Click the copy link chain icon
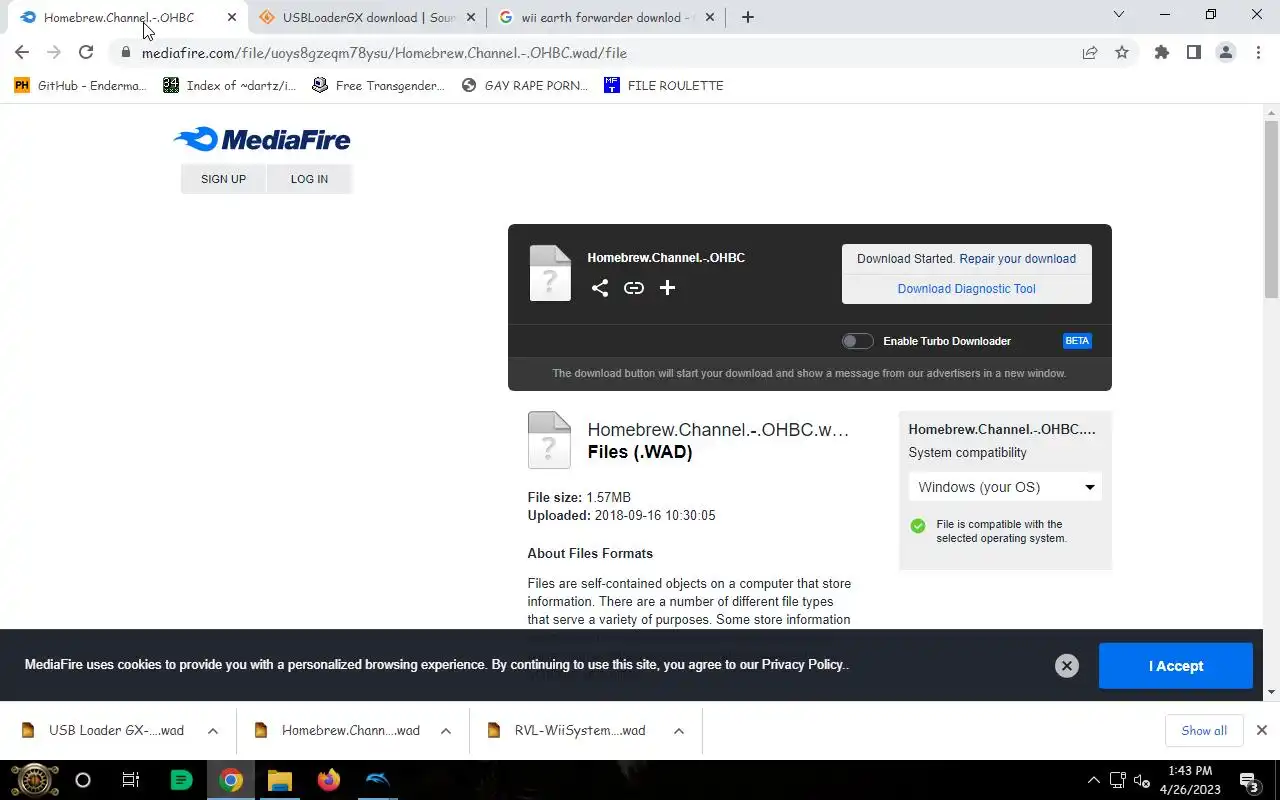1280x800 pixels. coord(634,288)
